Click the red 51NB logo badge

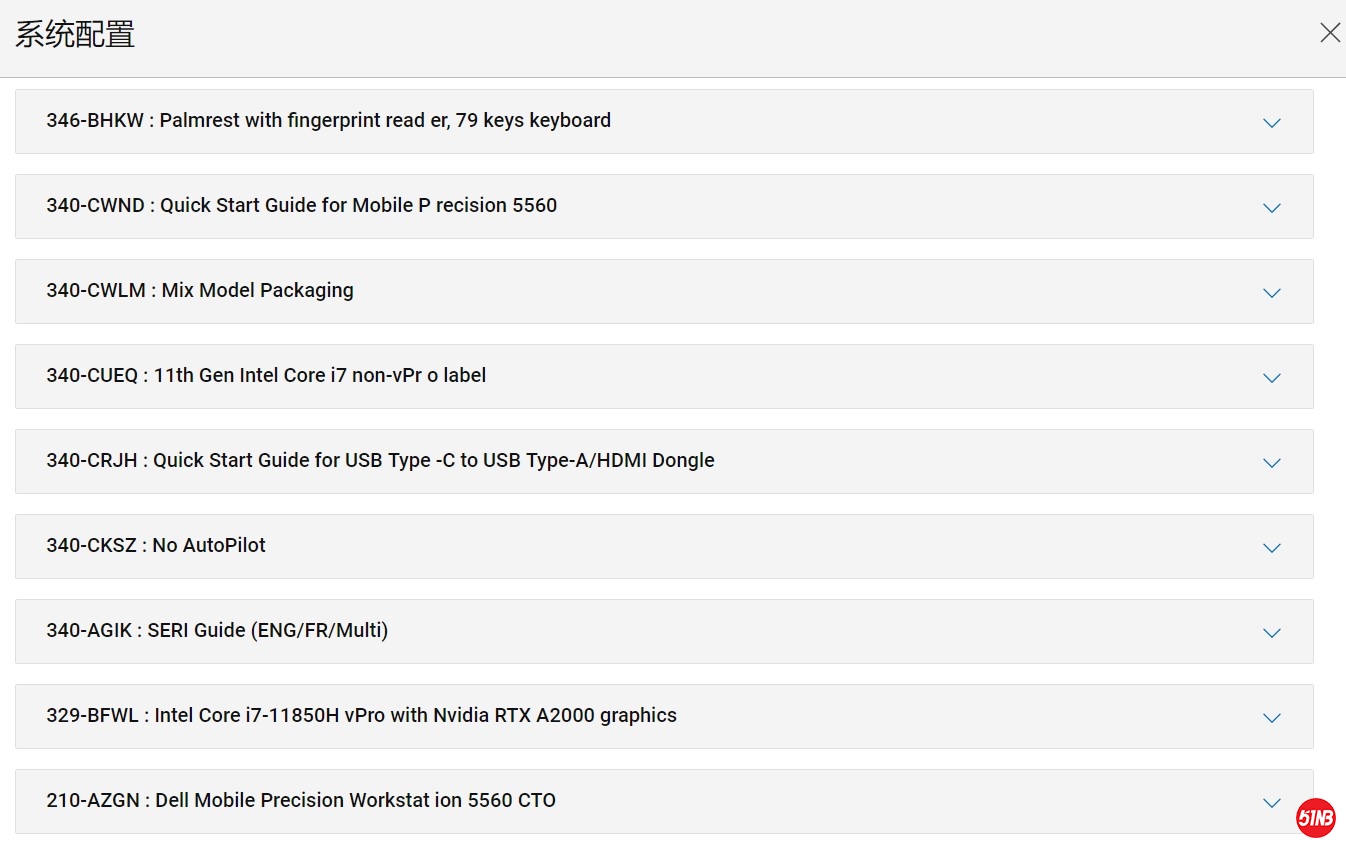tap(1315, 818)
